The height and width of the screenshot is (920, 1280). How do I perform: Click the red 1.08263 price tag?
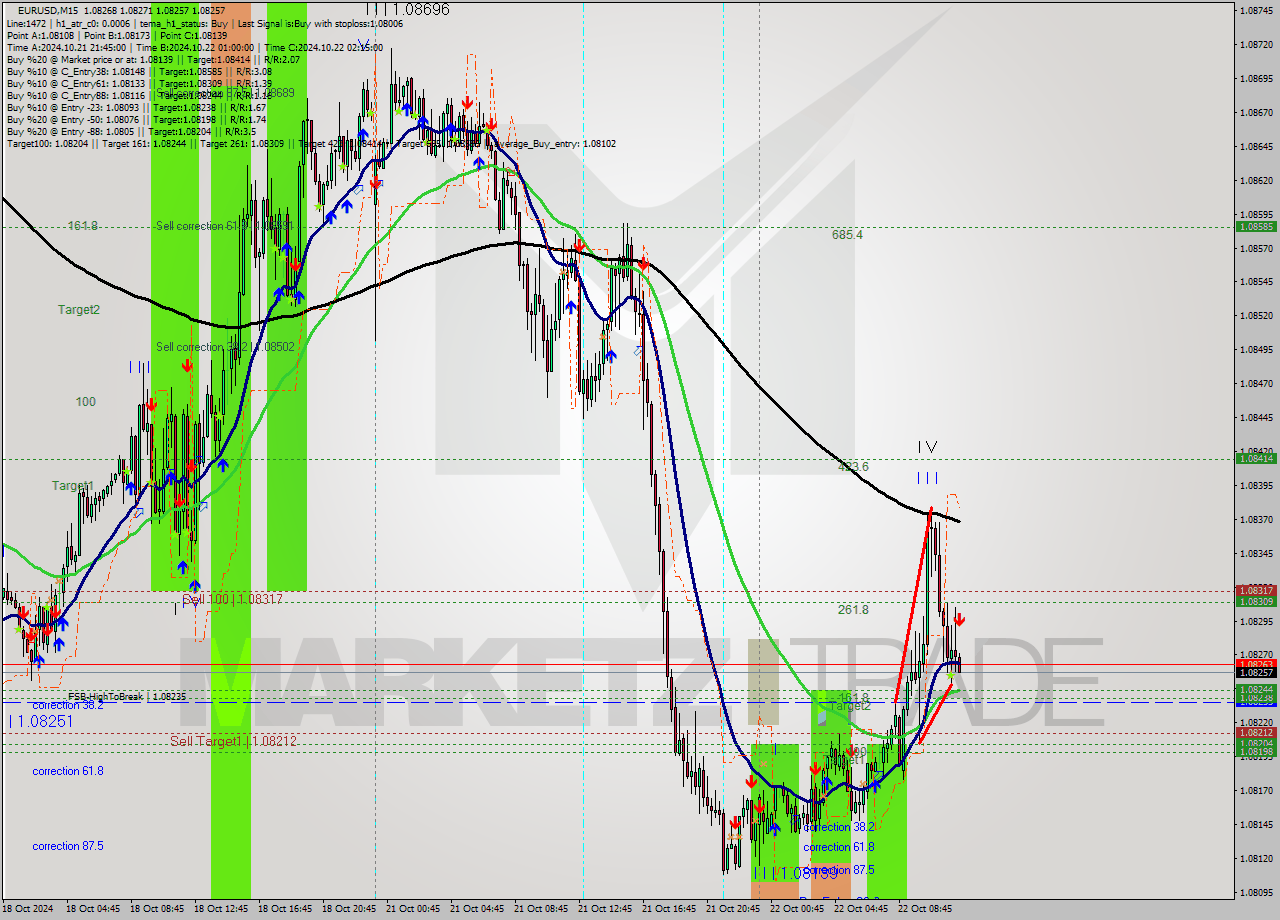pyautogui.click(x=1256, y=664)
